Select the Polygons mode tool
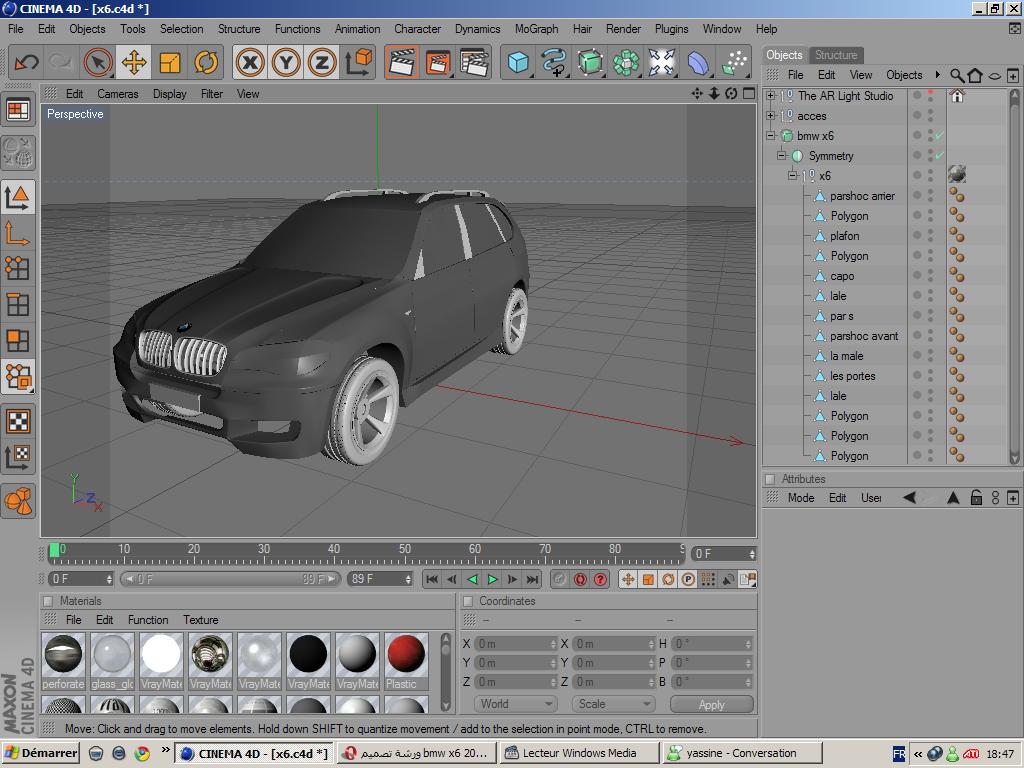Viewport: 1024px width, 768px height. (18, 341)
